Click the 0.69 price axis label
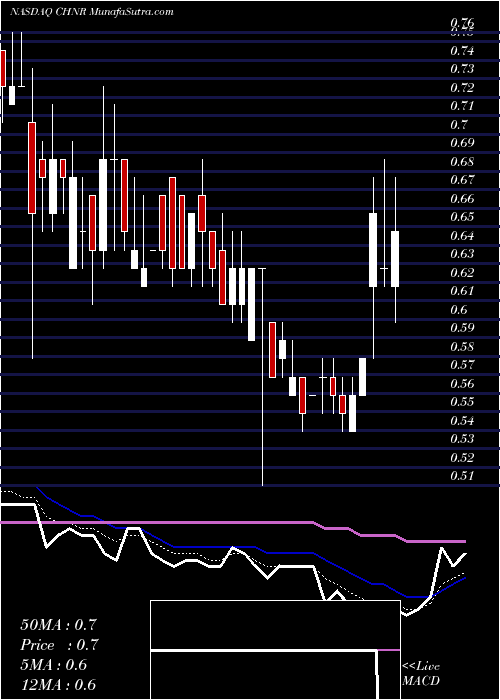This screenshot has width=500, height=700. coord(462,143)
